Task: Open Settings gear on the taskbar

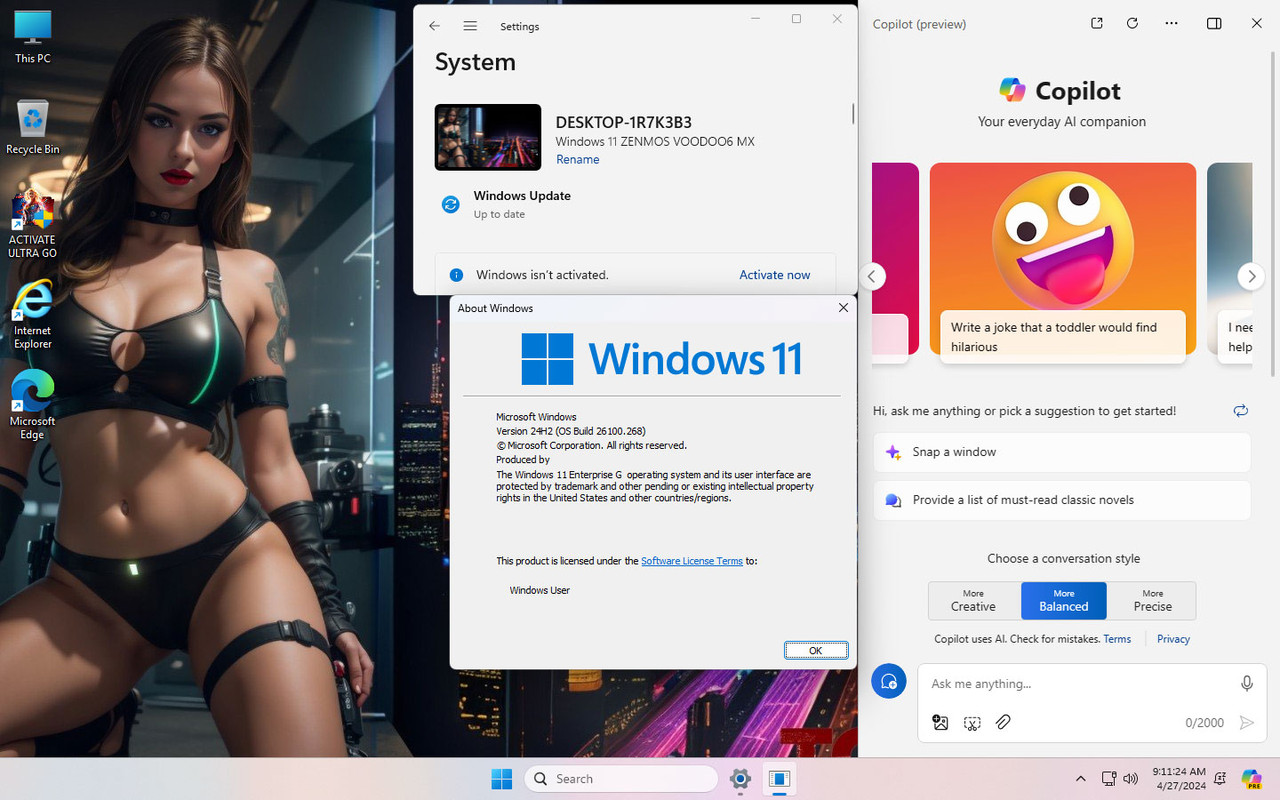Action: point(740,779)
